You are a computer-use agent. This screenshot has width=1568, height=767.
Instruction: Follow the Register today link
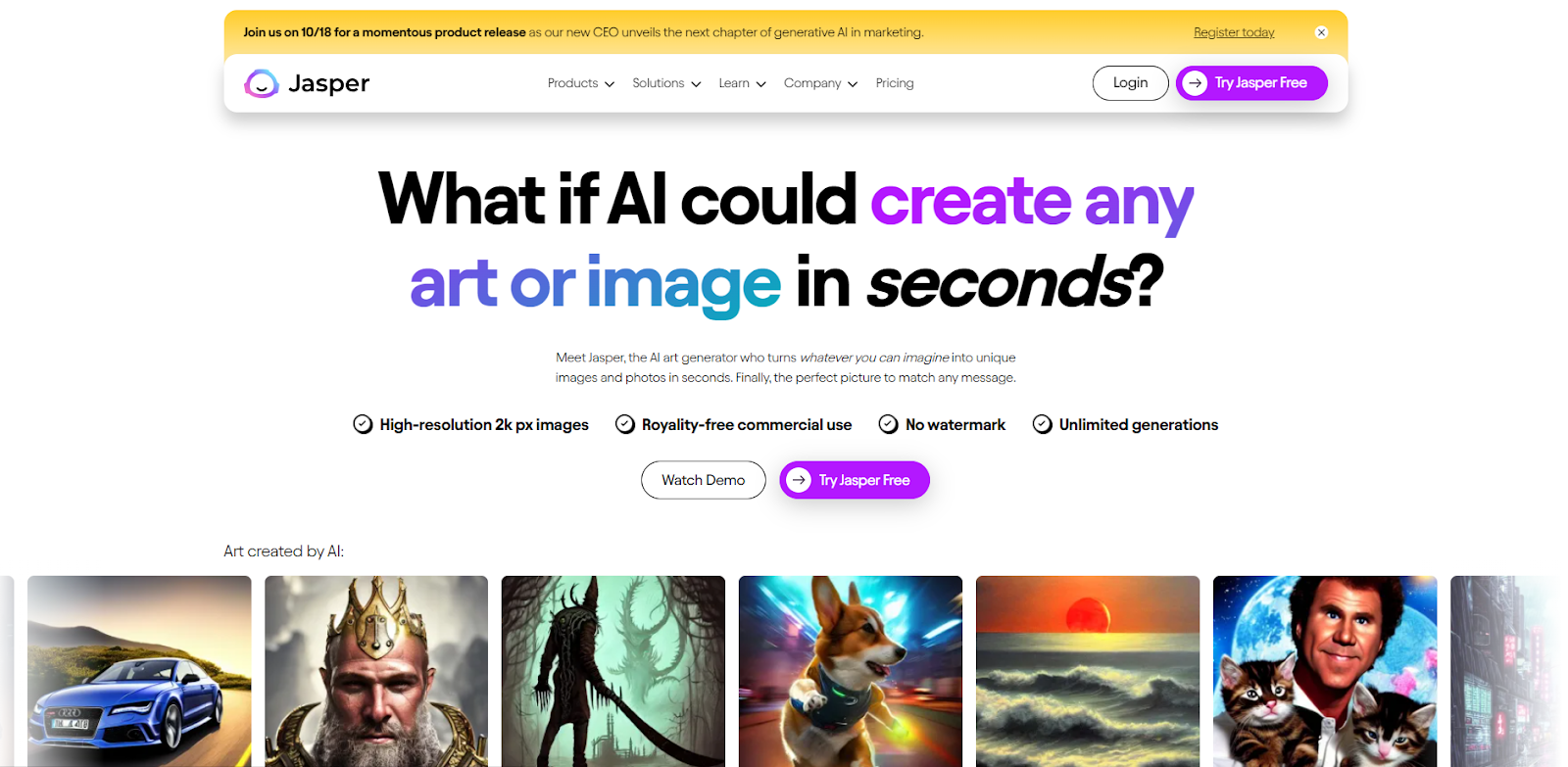click(x=1234, y=32)
